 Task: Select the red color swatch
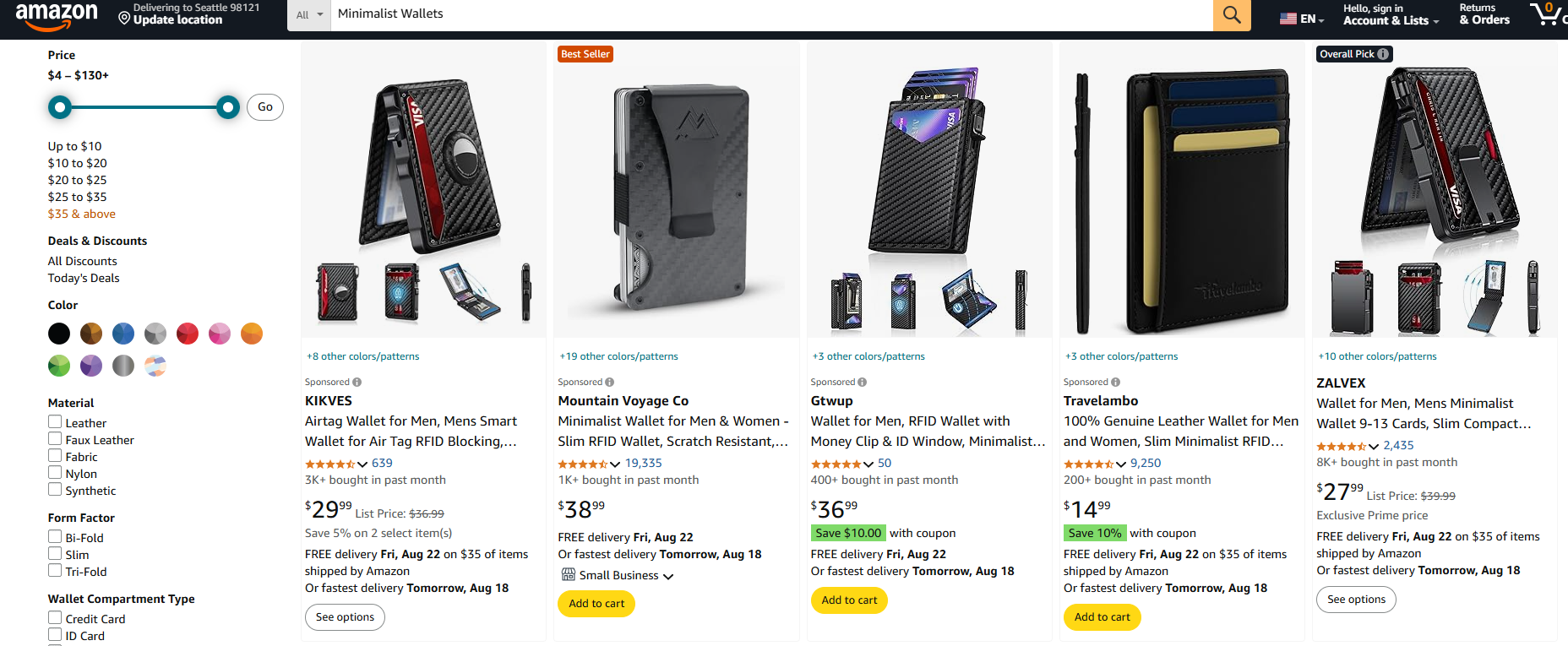coord(188,334)
